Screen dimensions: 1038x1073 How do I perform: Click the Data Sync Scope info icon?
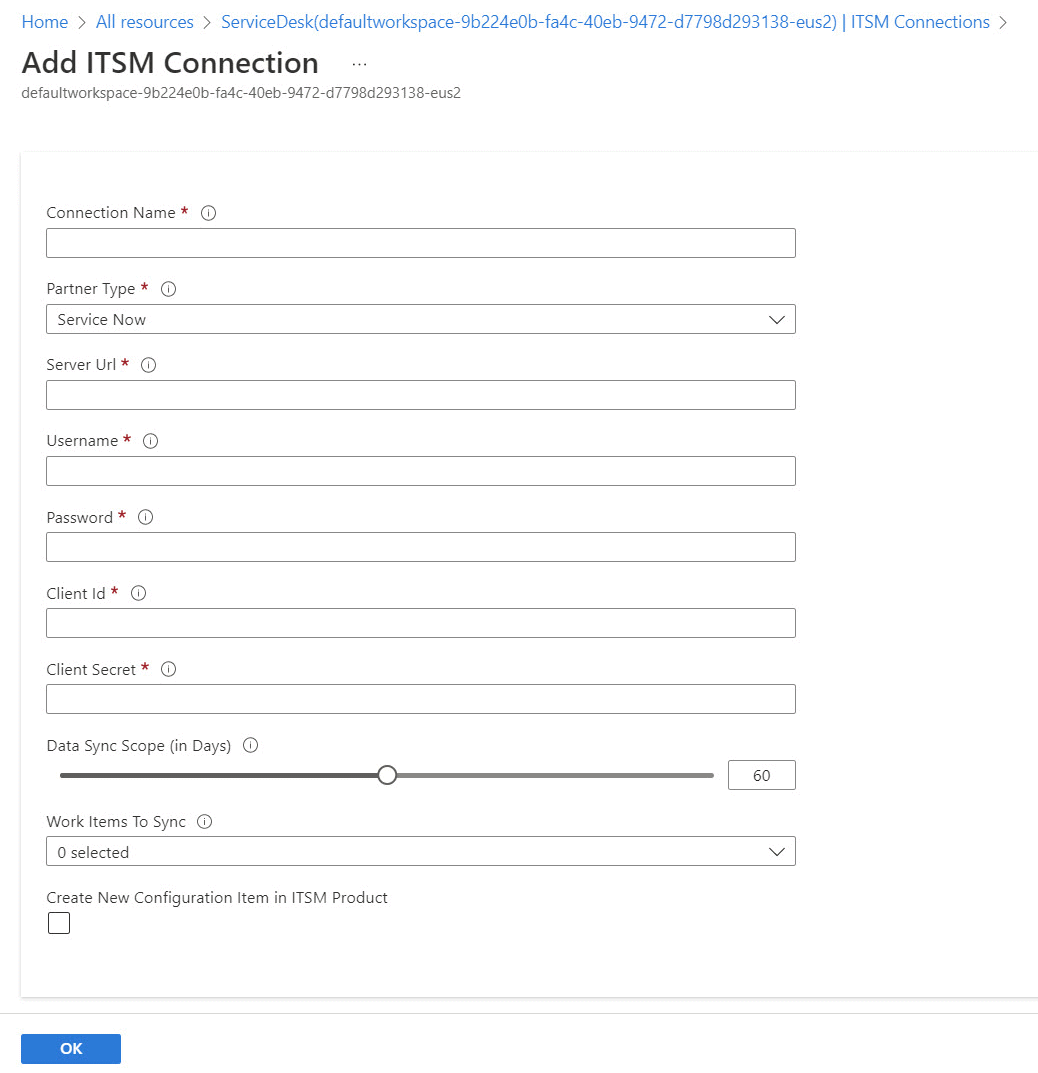tap(251, 745)
